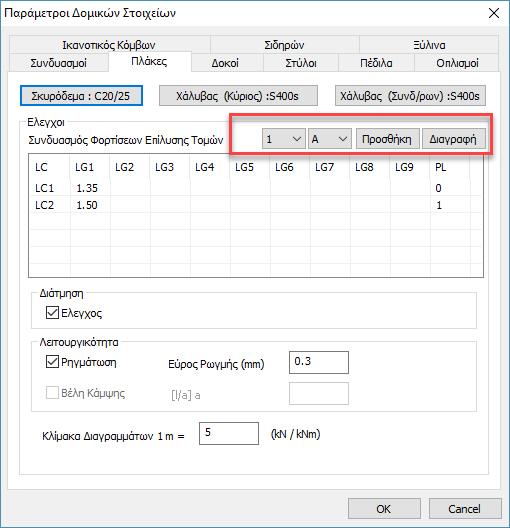This screenshot has height=528, width=510.
Task: Click the 1.50 value in LC2 row
Action: coord(87,205)
